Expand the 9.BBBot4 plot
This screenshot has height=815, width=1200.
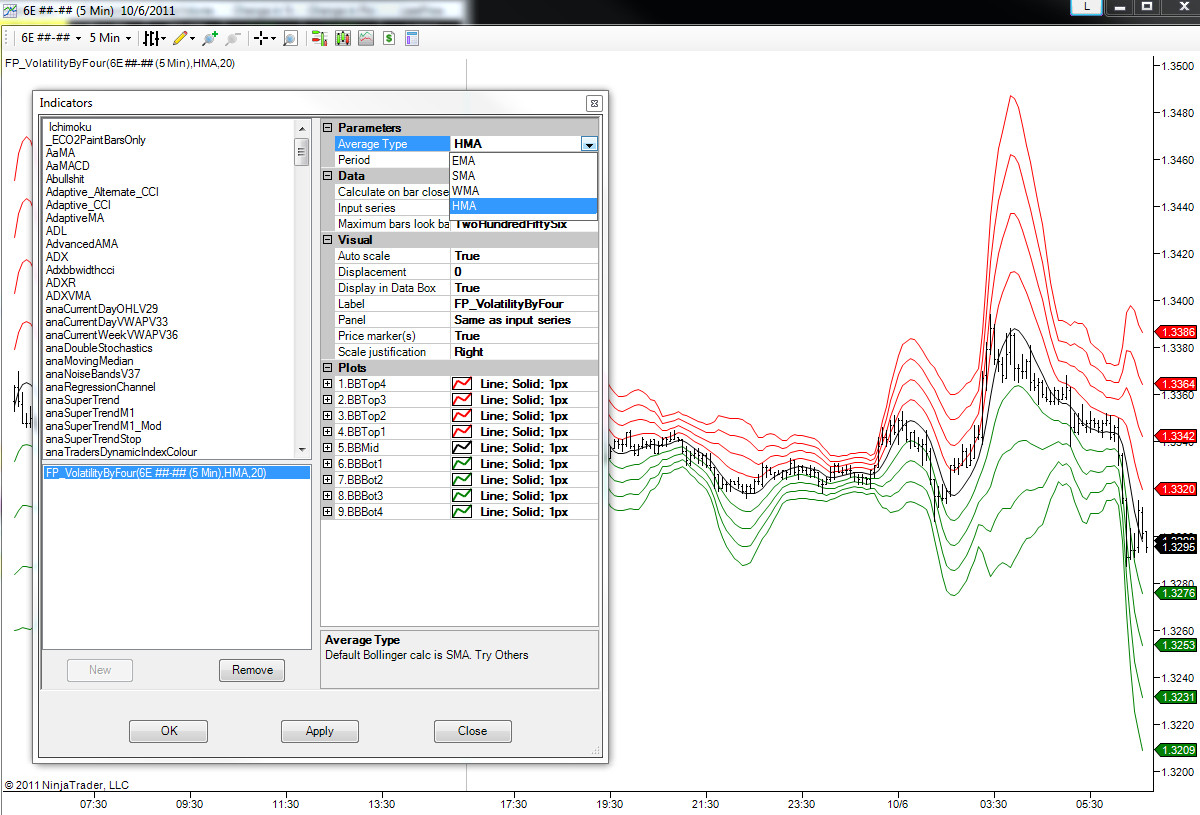327,512
